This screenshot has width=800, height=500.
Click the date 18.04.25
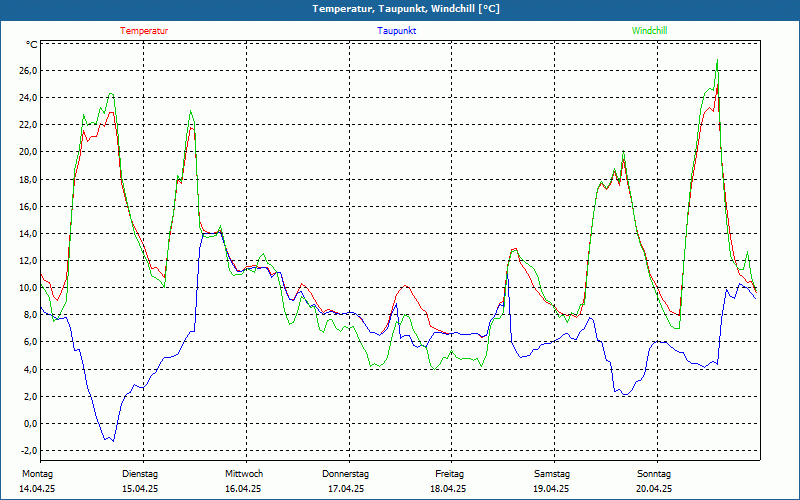tap(448, 489)
